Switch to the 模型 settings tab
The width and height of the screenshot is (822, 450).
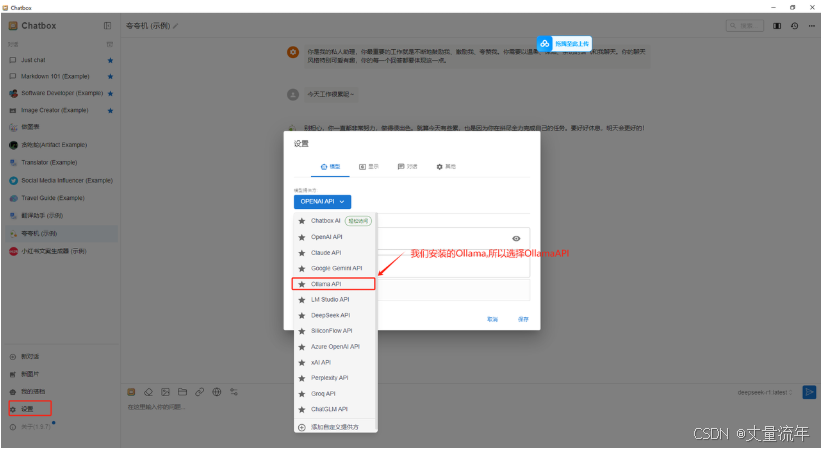click(x=331, y=167)
